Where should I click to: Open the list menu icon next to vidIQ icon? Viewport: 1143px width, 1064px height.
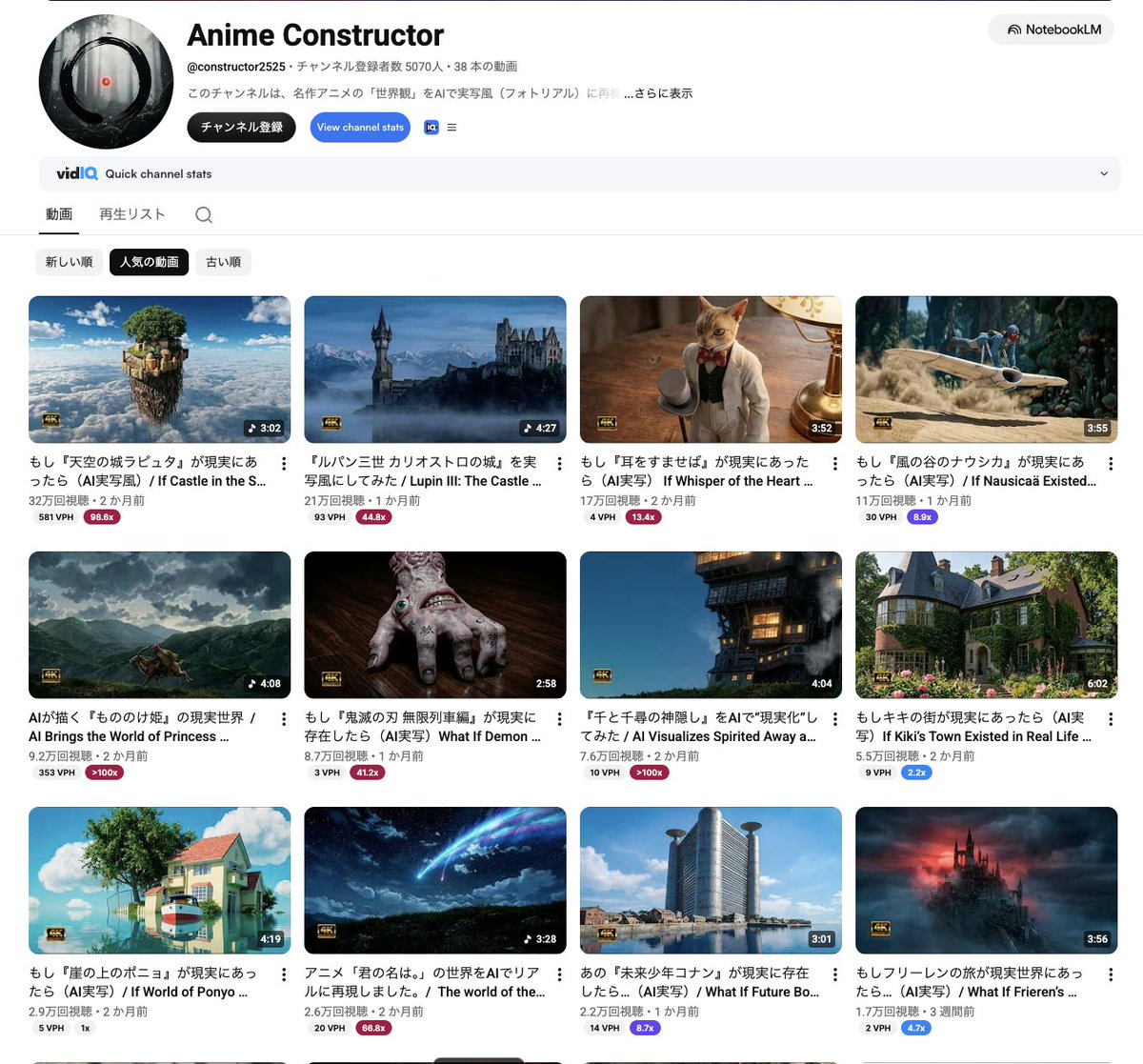pyautogui.click(x=451, y=127)
